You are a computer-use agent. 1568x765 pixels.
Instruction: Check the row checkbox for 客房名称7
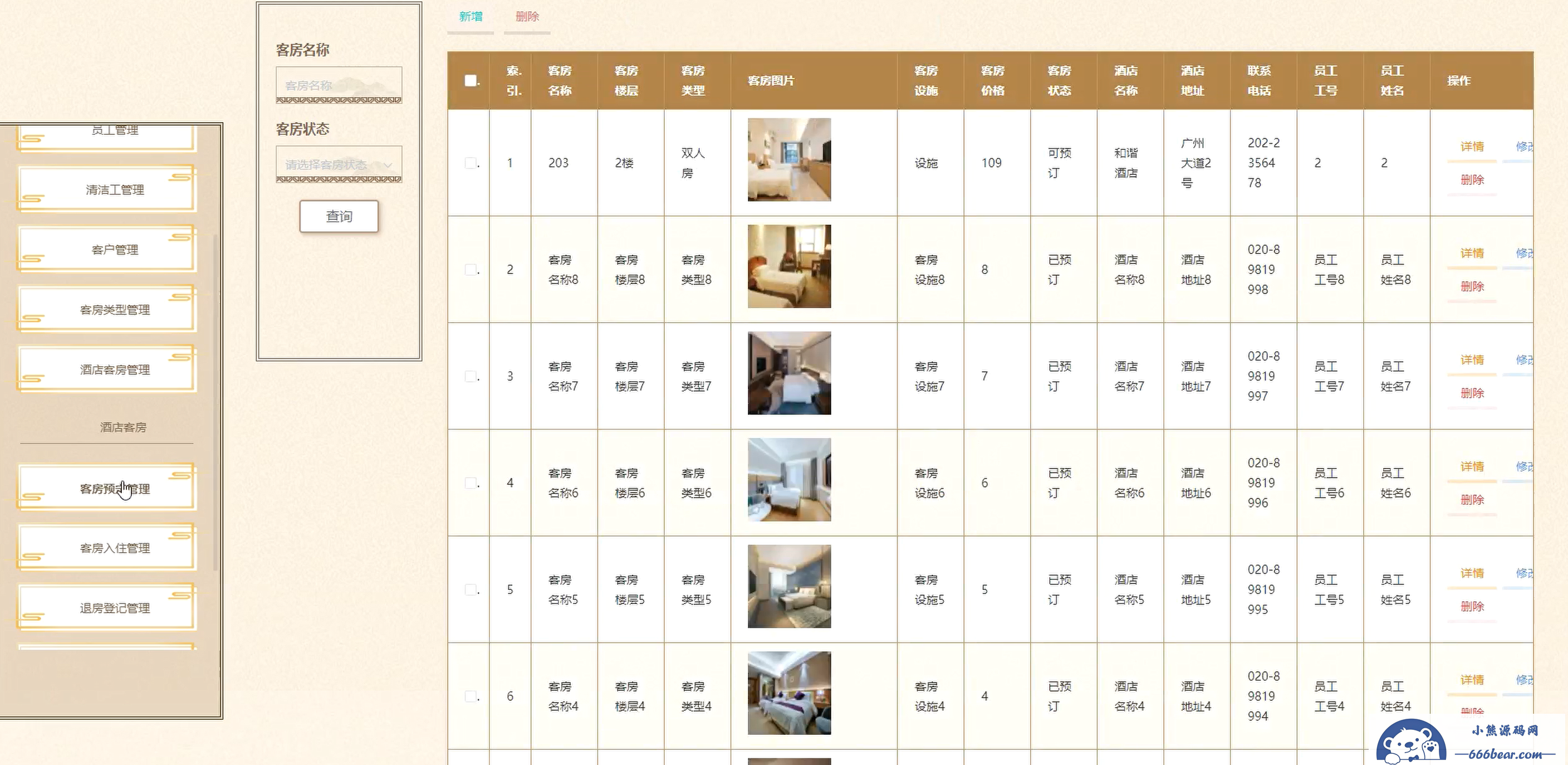pos(471,376)
